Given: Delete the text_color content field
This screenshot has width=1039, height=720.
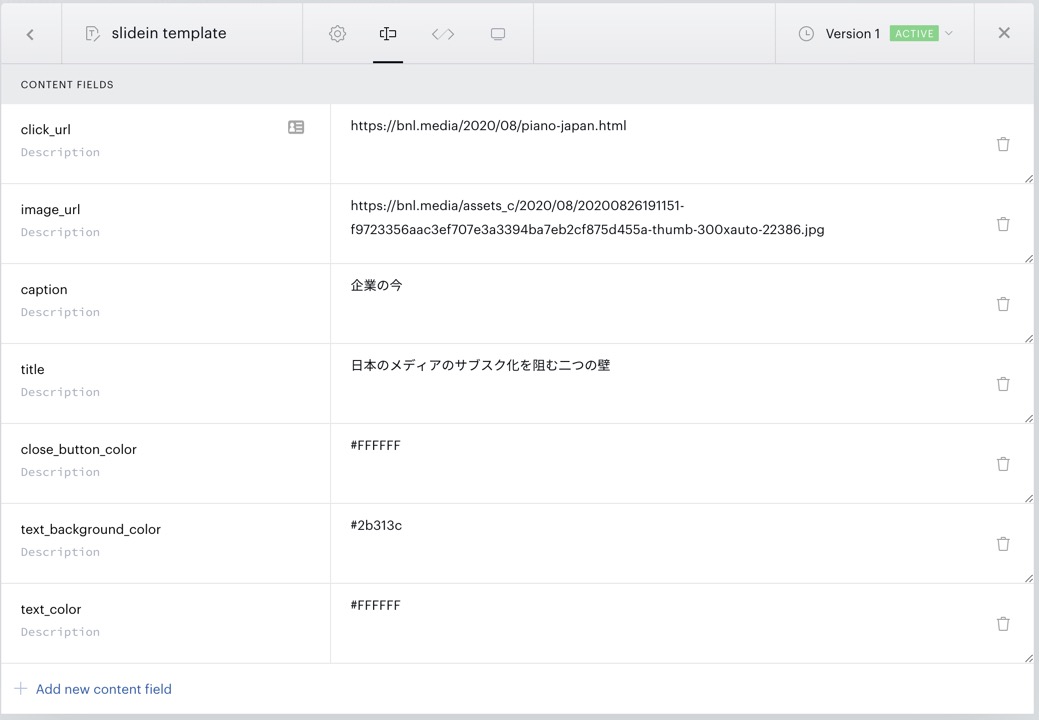Looking at the screenshot, I should [1003, 624].
